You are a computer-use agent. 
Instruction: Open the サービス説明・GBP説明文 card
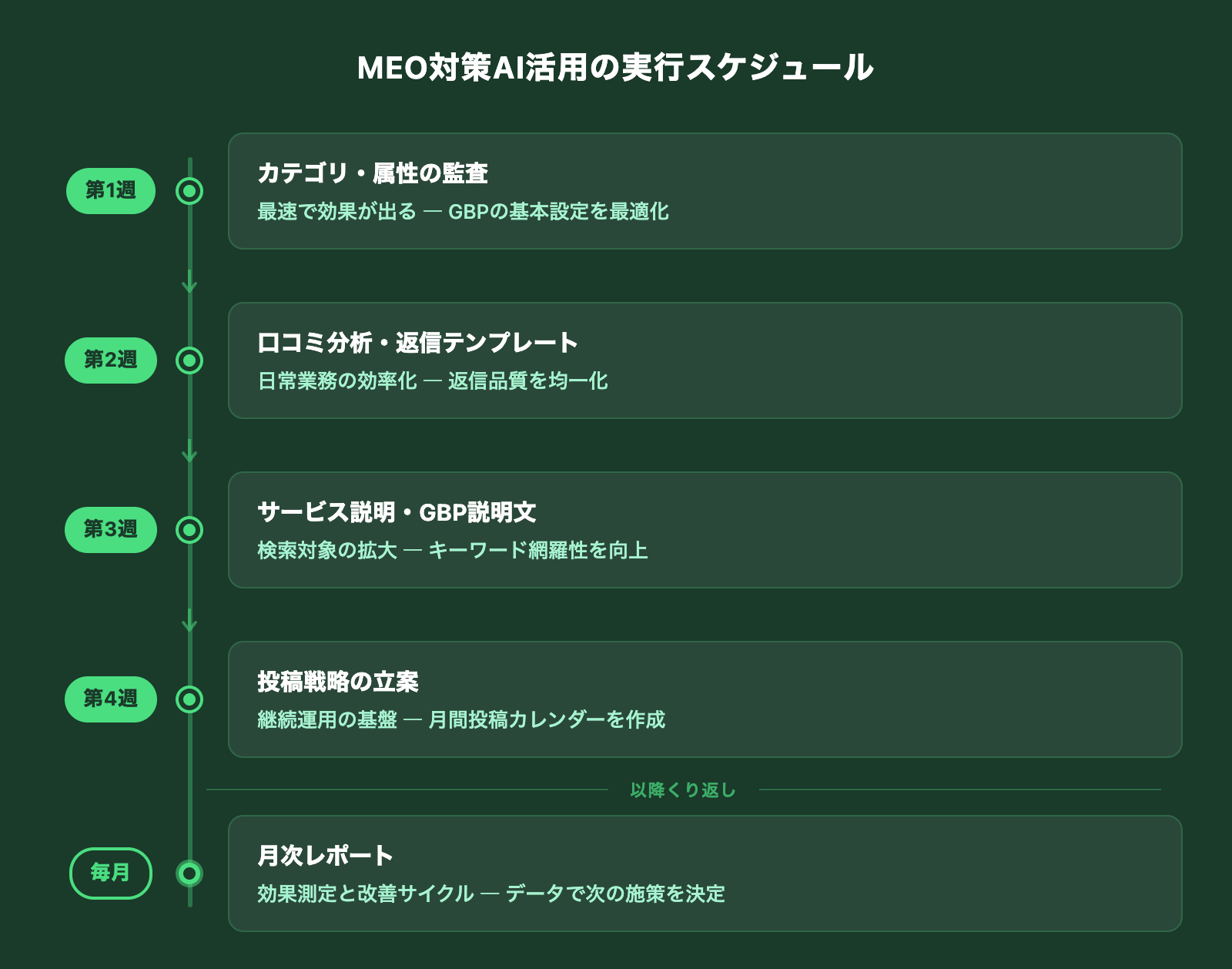tap(705, 530)
